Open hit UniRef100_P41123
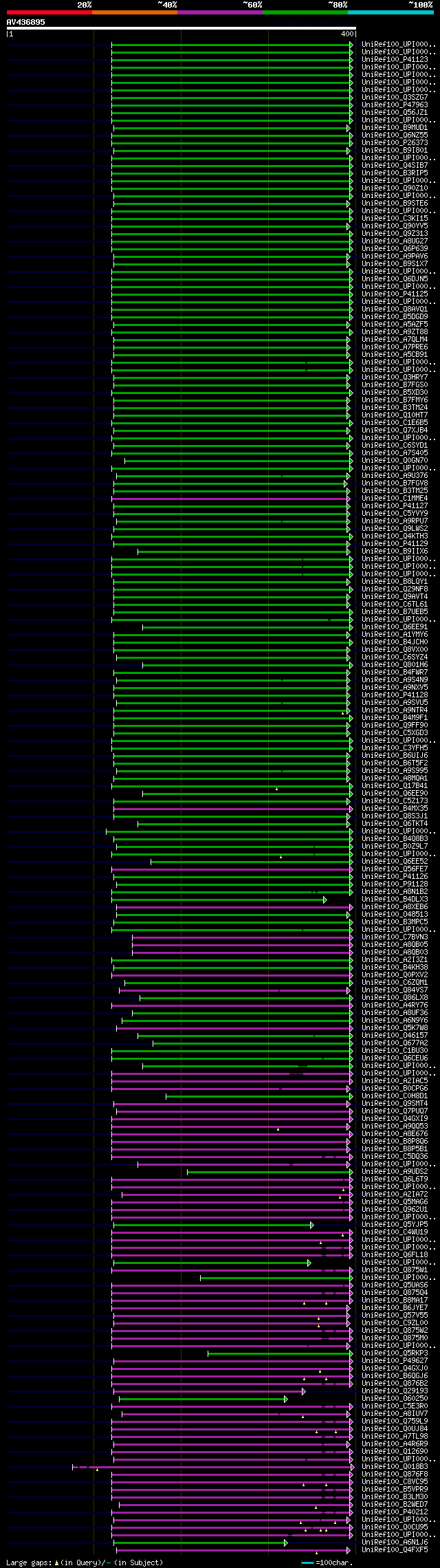 (x=395, y=59)
